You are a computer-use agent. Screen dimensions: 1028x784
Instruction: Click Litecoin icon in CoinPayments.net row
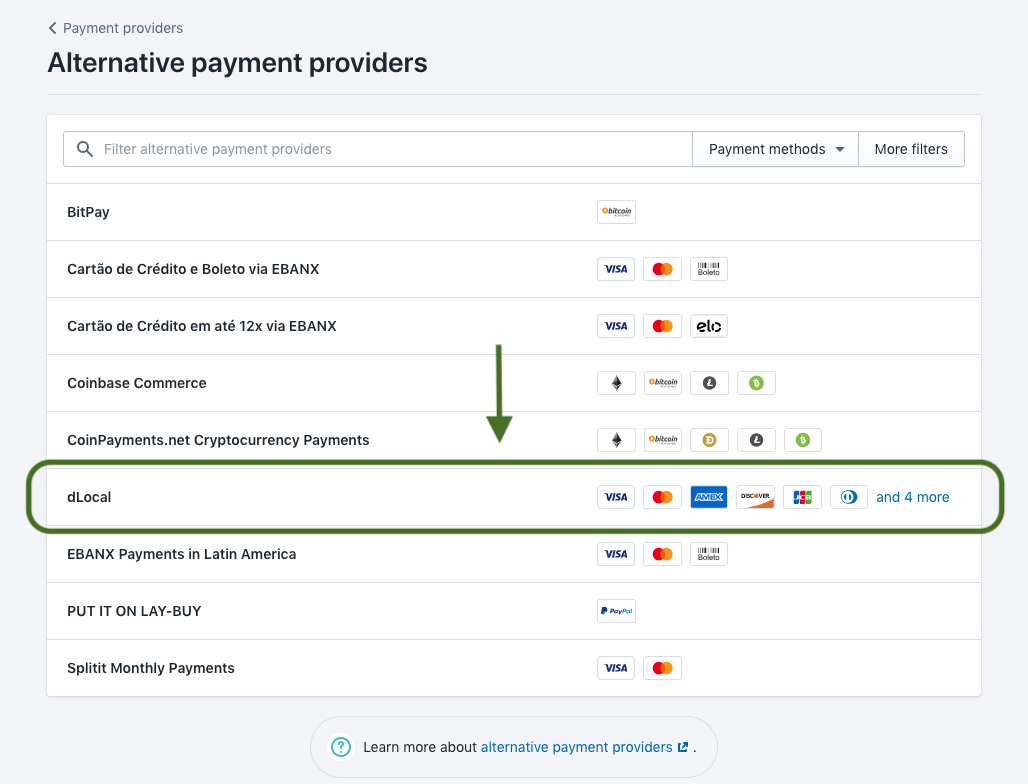point(757,440)
